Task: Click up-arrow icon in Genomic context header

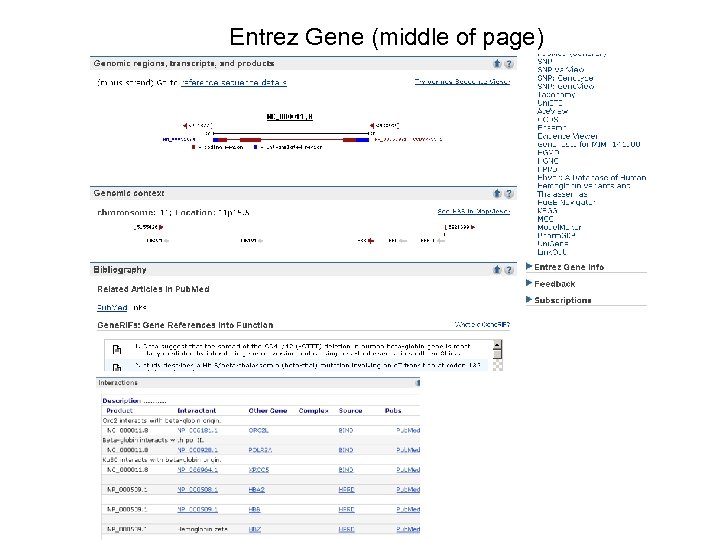Action: [497, 193]
